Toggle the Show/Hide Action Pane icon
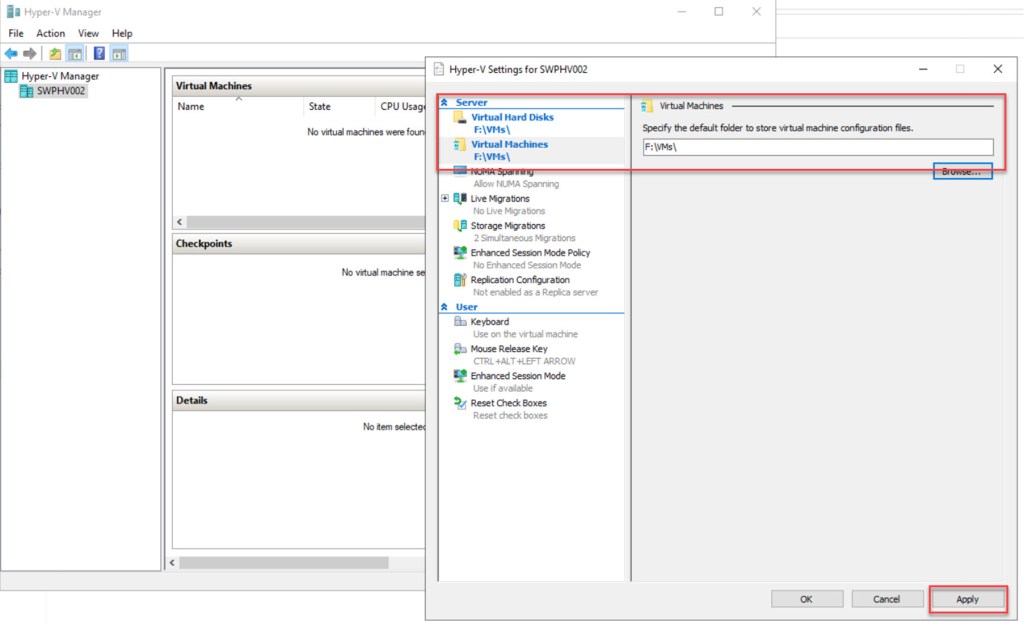 pos(119,53)
